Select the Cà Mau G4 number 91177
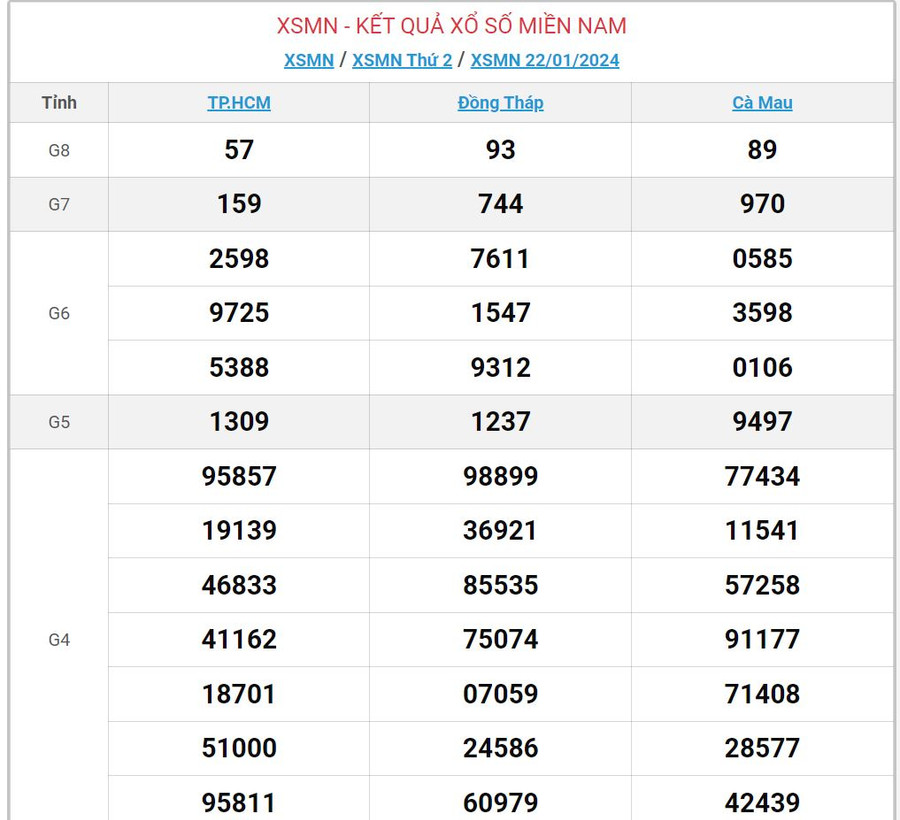The width and height of the screenshot is (900, 820). coord(762,639)
